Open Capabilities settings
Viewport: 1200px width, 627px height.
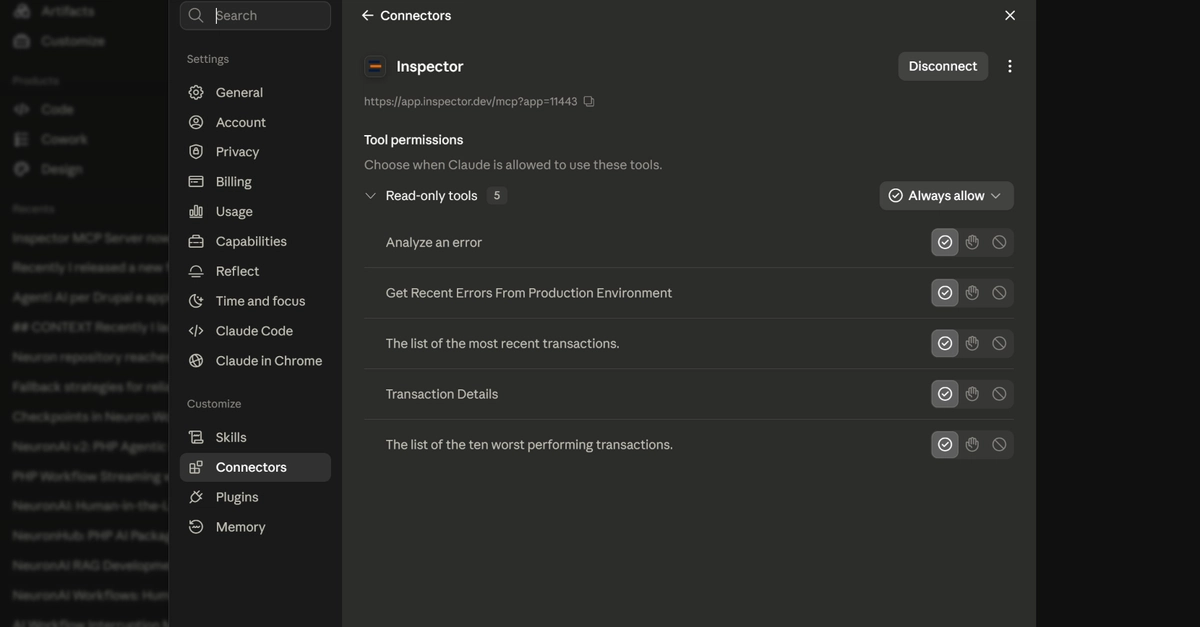[255, 241]
